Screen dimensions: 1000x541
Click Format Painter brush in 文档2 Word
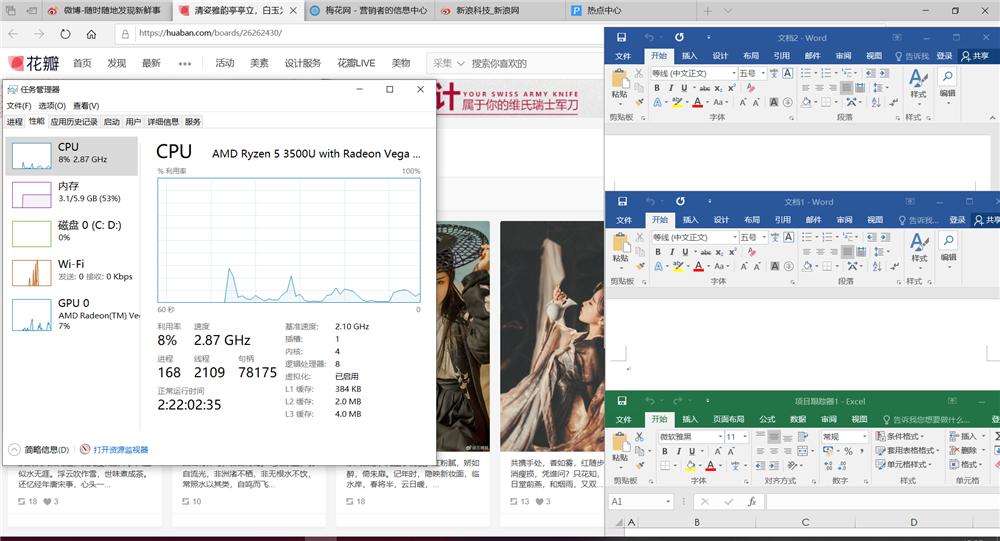point(640,102)
